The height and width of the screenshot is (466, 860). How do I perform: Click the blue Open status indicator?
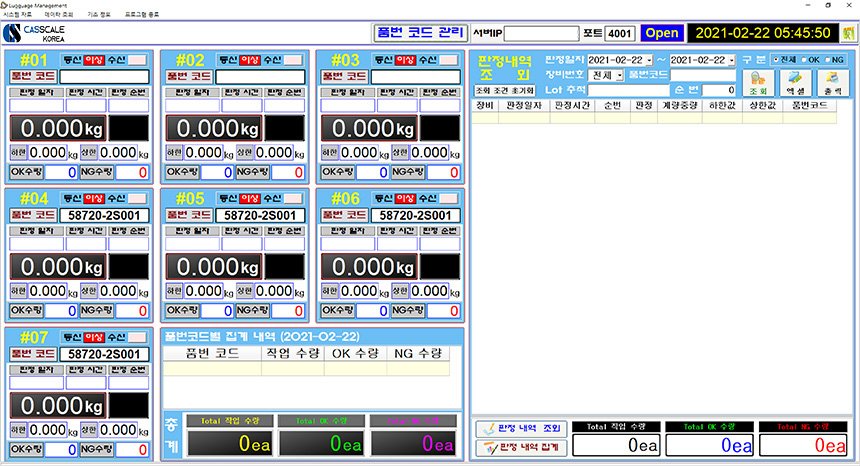click(x=661, y=33)
